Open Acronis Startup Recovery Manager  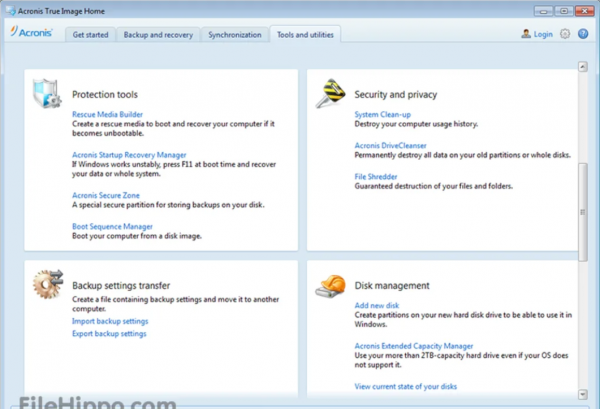[x=129, y=155]
